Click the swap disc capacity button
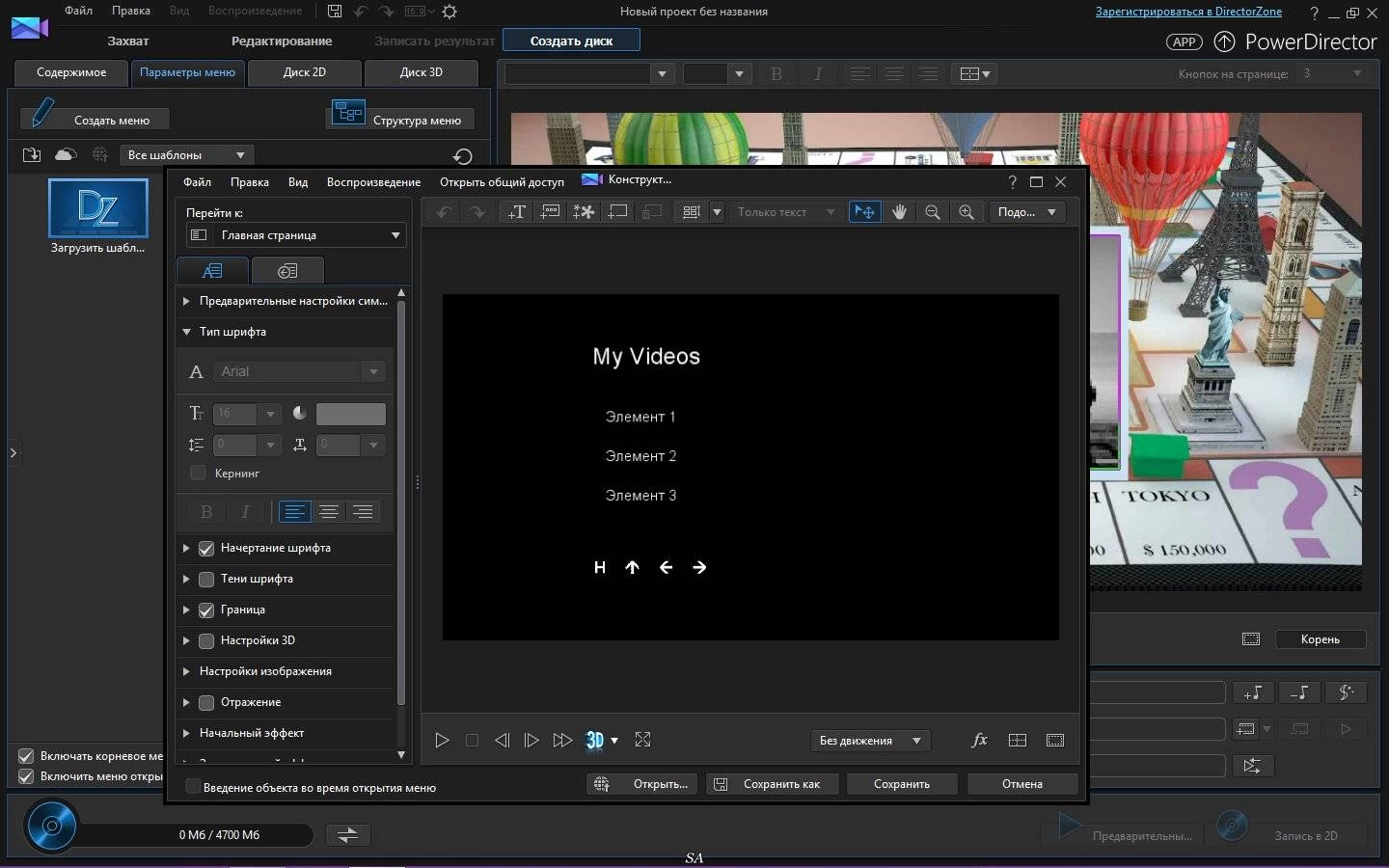This screenshot has height=868, width=1389. pos(347,835)
